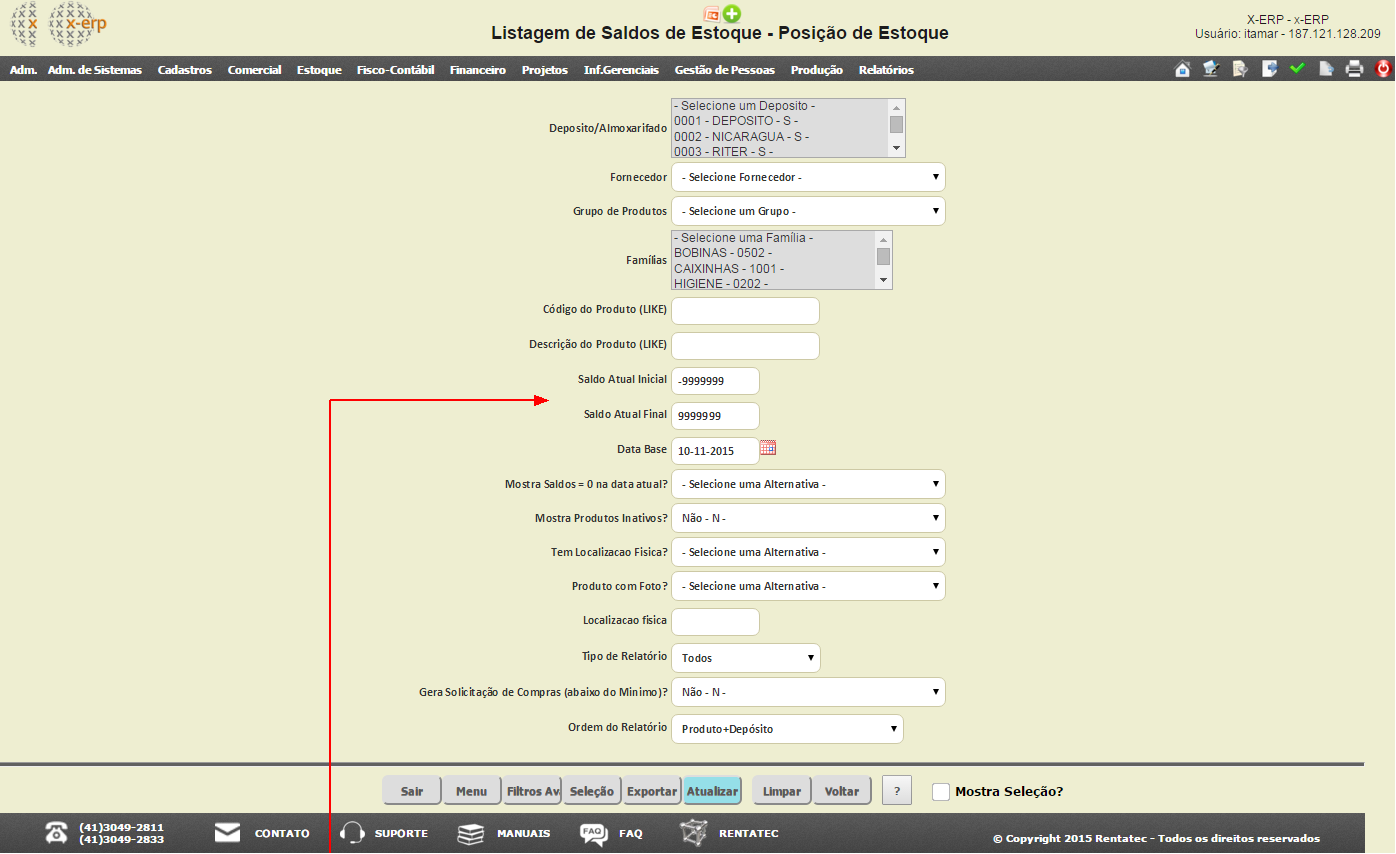The image size is (1396, 854).
Task: Click the headset SUPORTE icon in the footer
Action: [353, 833]
